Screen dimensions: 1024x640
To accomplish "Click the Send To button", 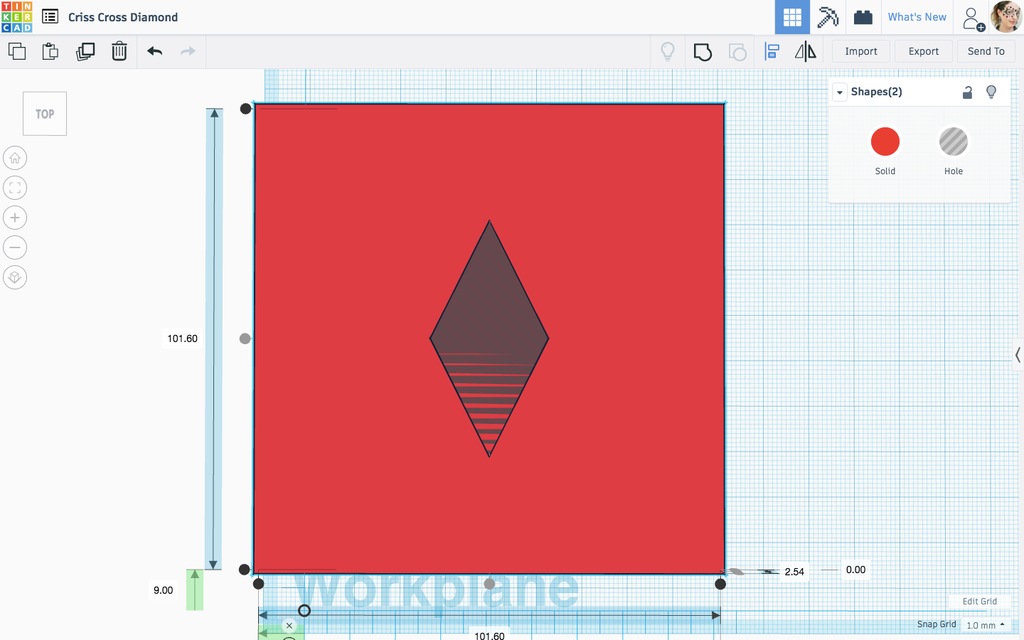I will point(986,52).
